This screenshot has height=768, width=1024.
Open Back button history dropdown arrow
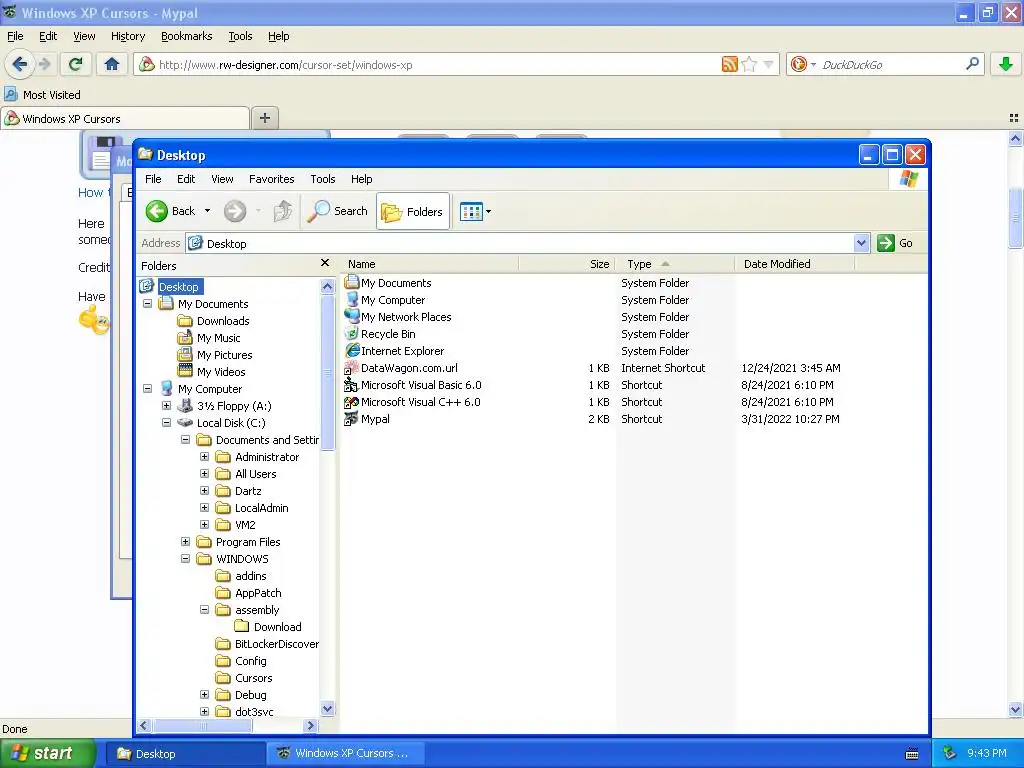coord(208,211)
